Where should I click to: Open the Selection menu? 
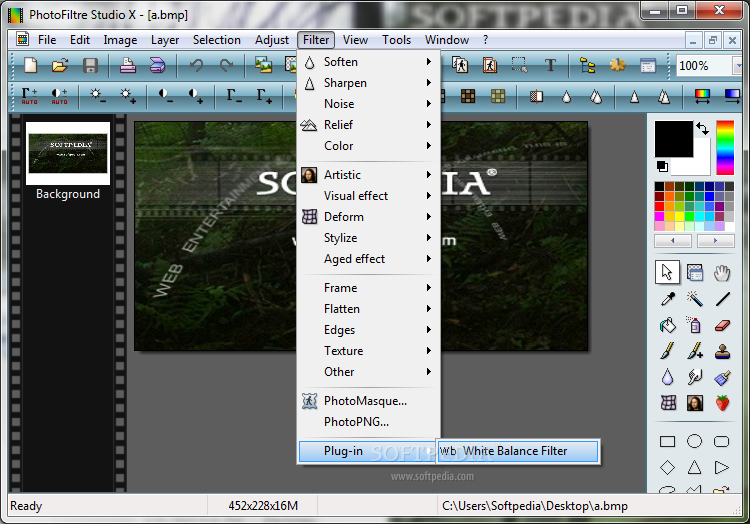tap(217, 40)
